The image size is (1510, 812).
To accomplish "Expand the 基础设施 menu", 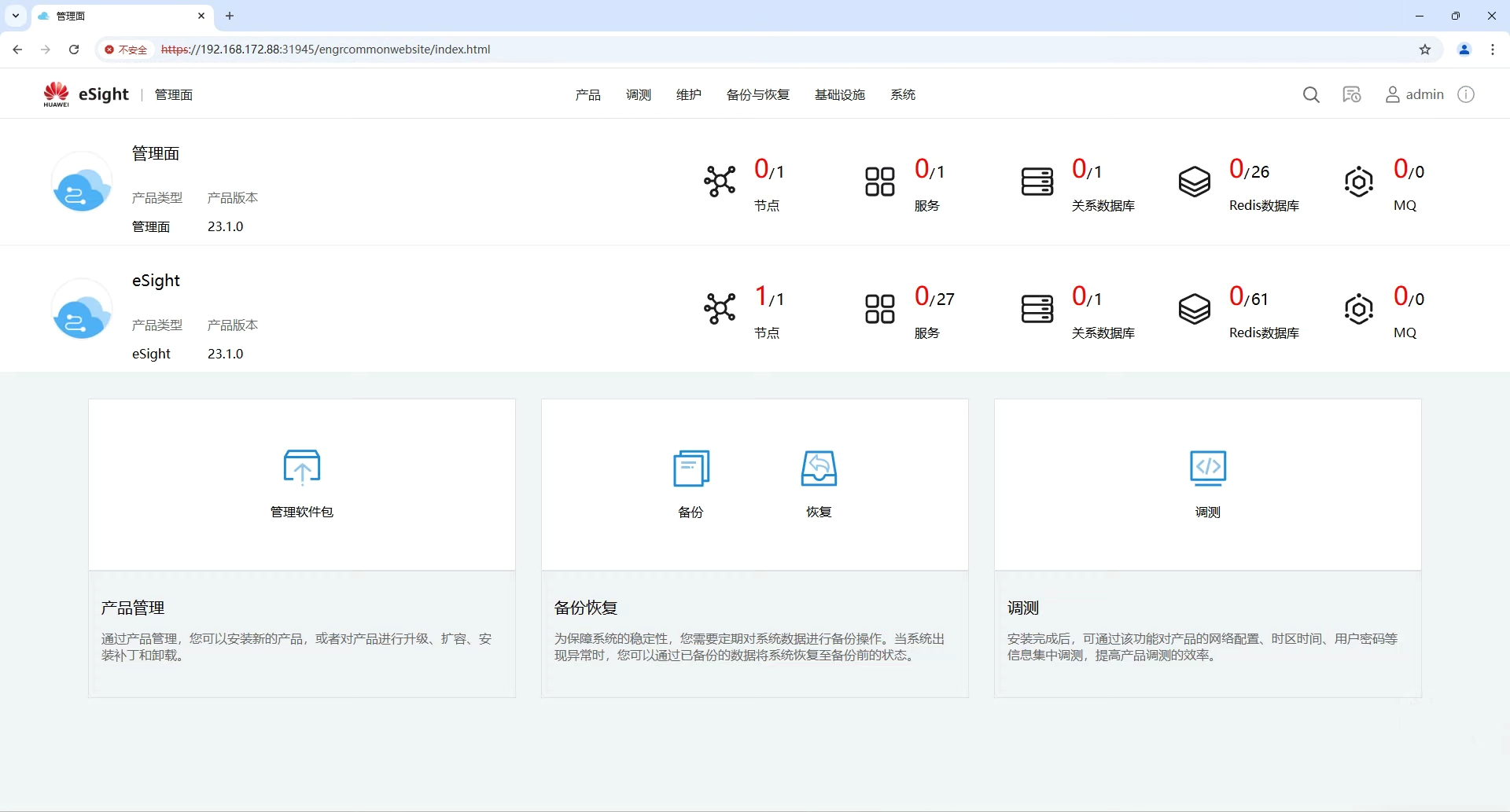I will 839,95.
